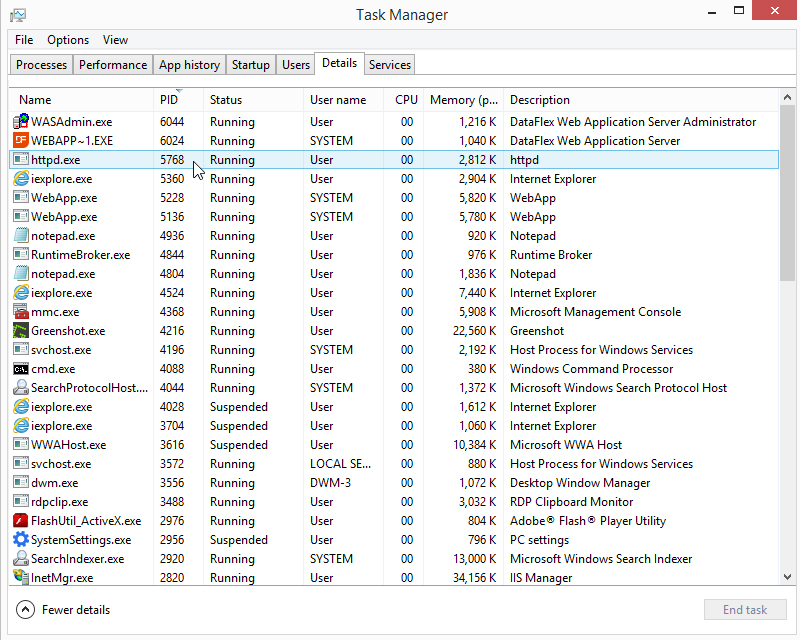This screenshot has width=800, height=640.
Task: Click the 34,156 K memory value
Action: tap(474, 577)
